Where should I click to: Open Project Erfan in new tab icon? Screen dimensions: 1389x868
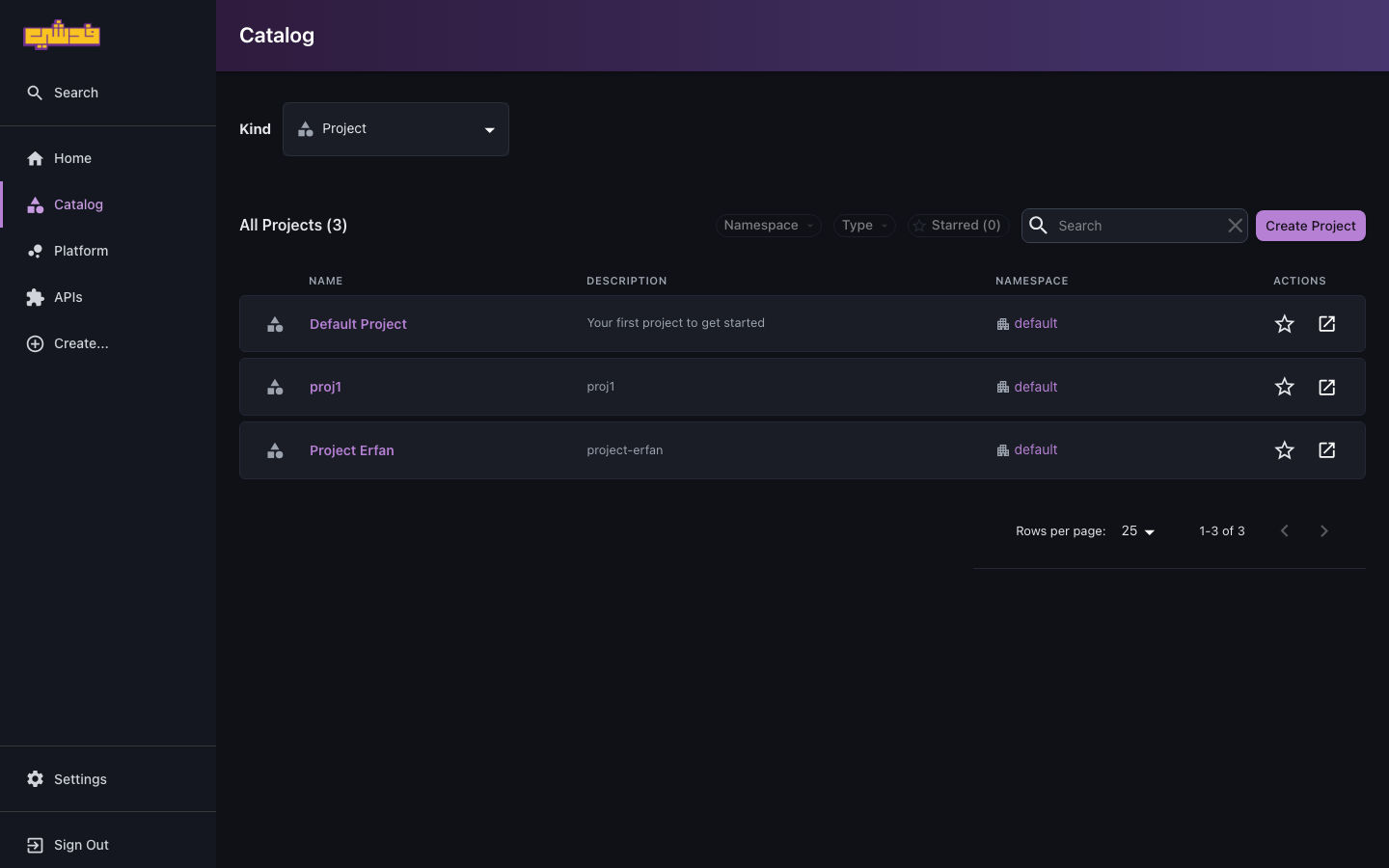click(1326, 450)
